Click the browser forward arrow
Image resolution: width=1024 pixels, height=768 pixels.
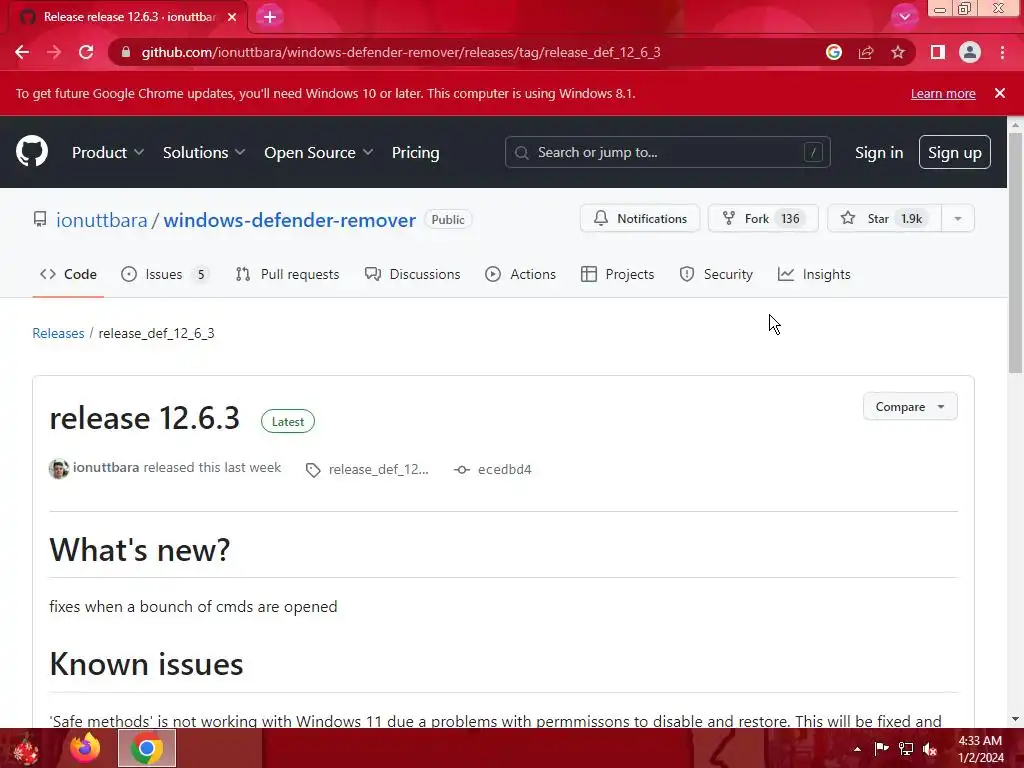(54, 52)
